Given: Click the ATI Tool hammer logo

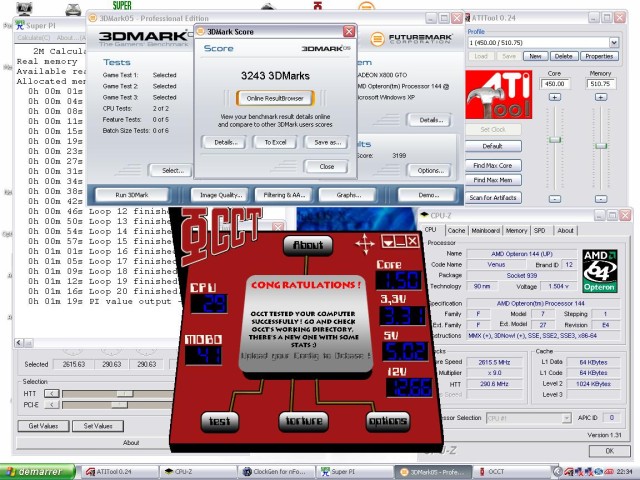Looking at the screenshot, I should coord(498,94).
